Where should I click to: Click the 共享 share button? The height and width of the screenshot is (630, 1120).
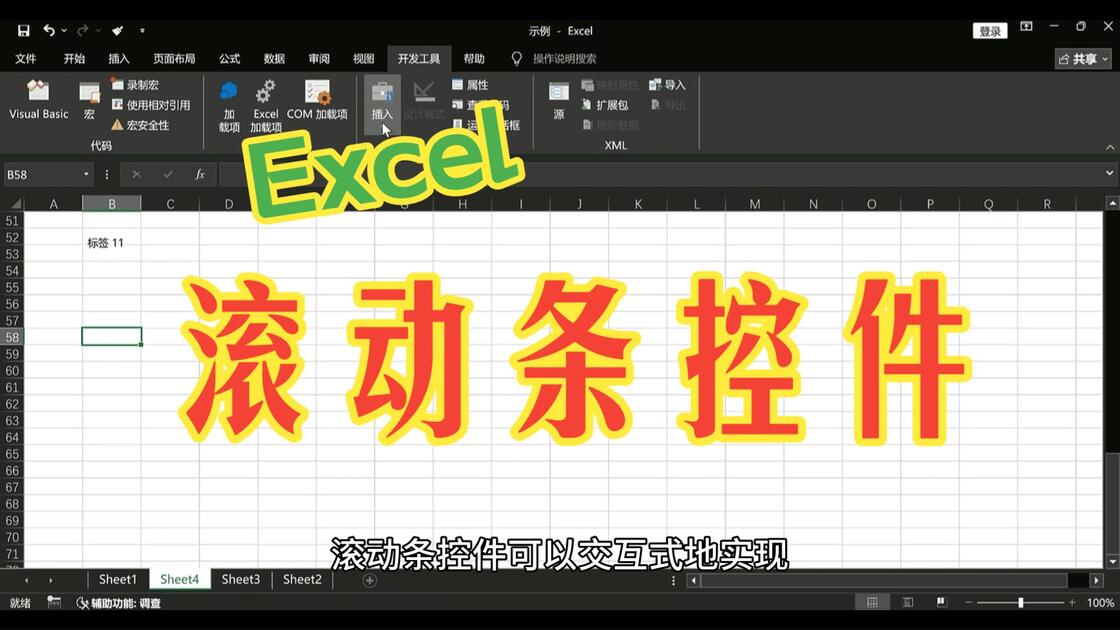[1083, 59]
